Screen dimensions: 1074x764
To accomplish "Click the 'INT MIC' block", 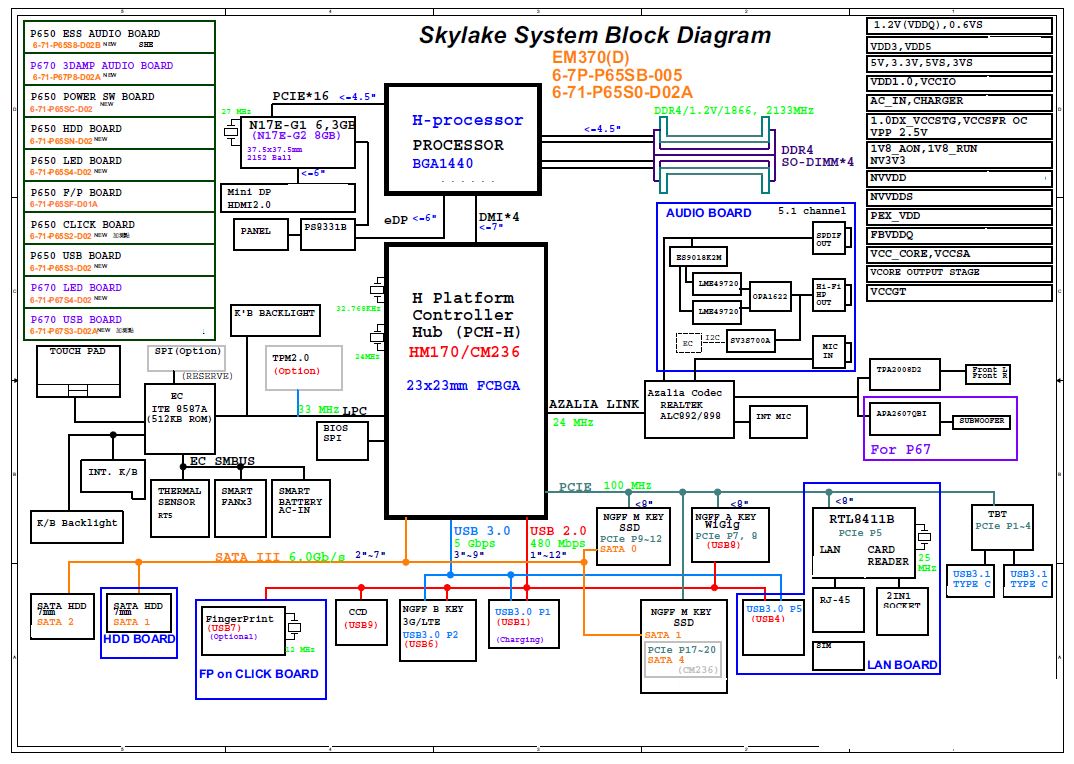I will [778, 422].
